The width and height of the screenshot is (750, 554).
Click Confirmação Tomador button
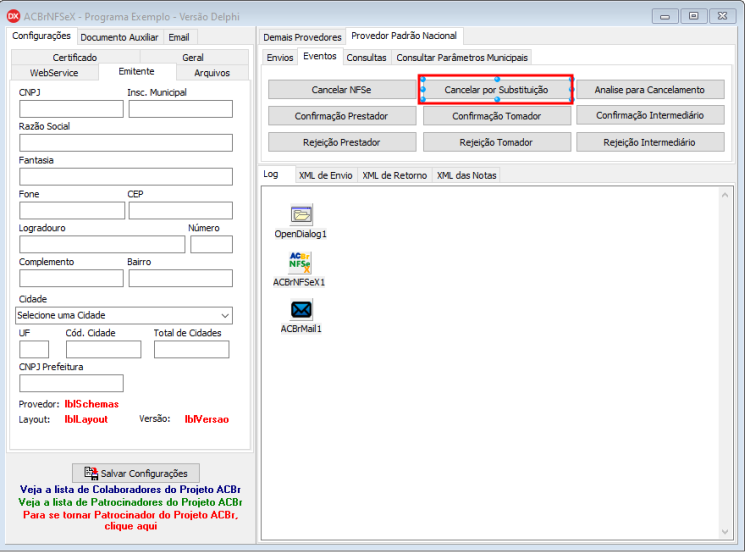point(496,116)
